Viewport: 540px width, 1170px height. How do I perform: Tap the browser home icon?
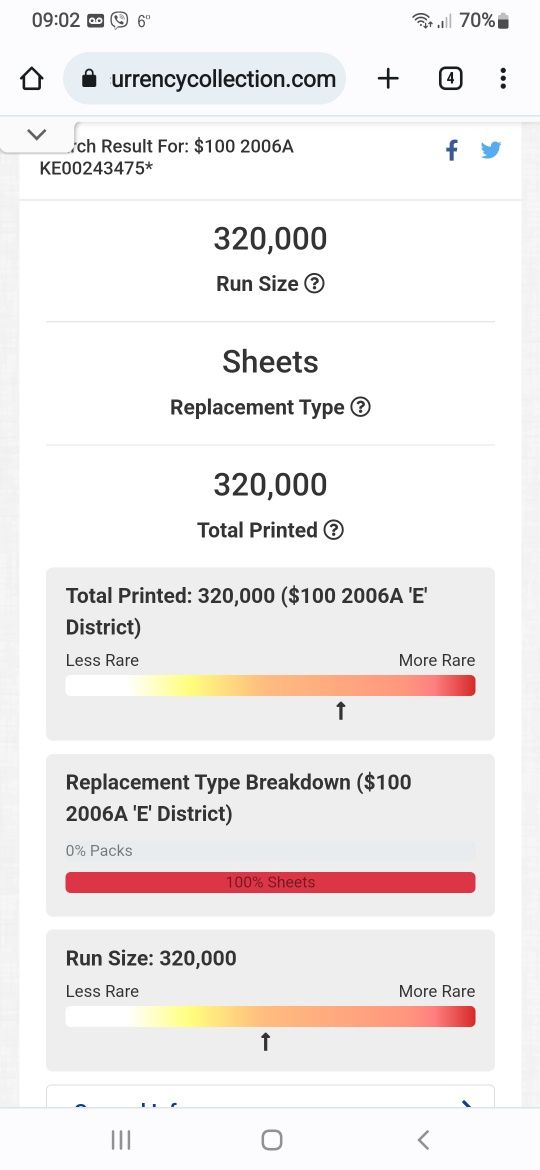click(x=31, y=78)
